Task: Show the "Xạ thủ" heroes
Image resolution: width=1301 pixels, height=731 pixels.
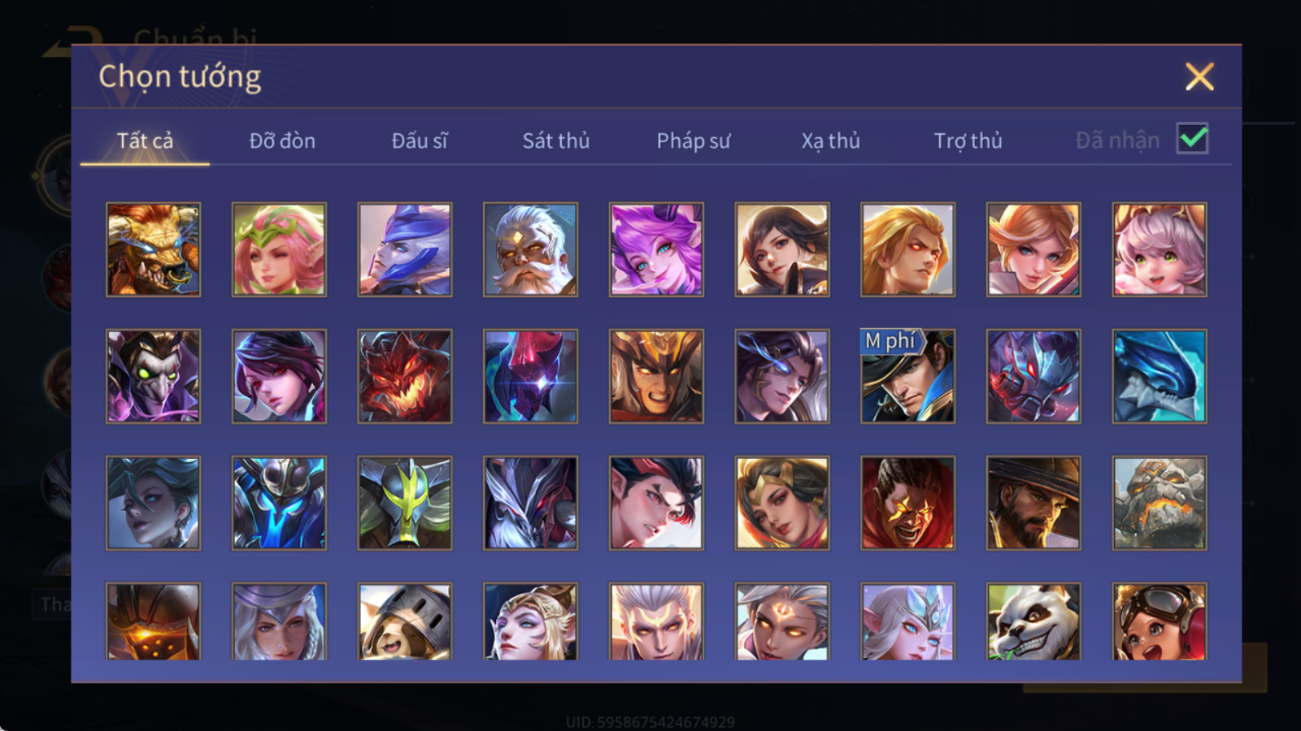Action: (830, 141)
